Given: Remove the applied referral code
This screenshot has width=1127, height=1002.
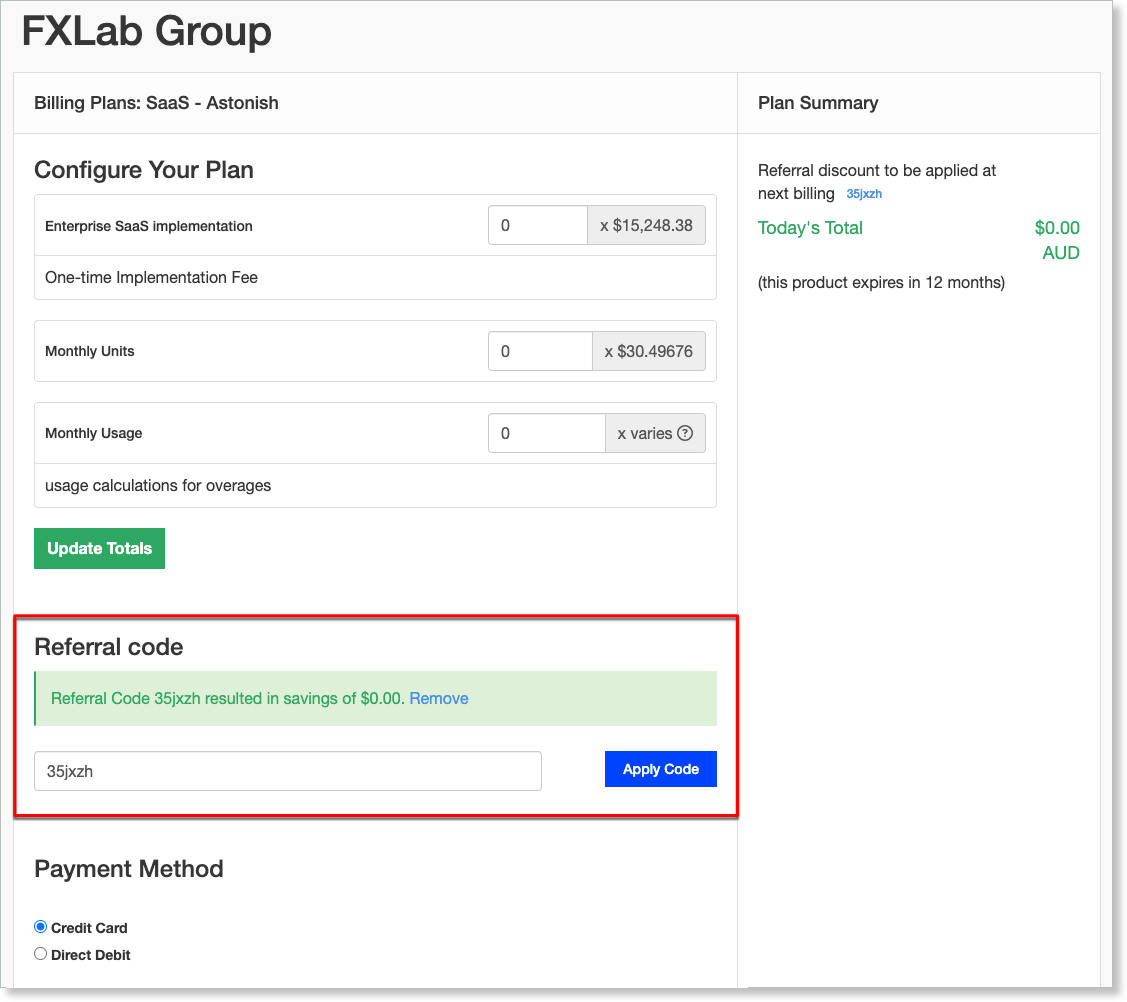Looking at the screenshot, I should click(438, 699).
